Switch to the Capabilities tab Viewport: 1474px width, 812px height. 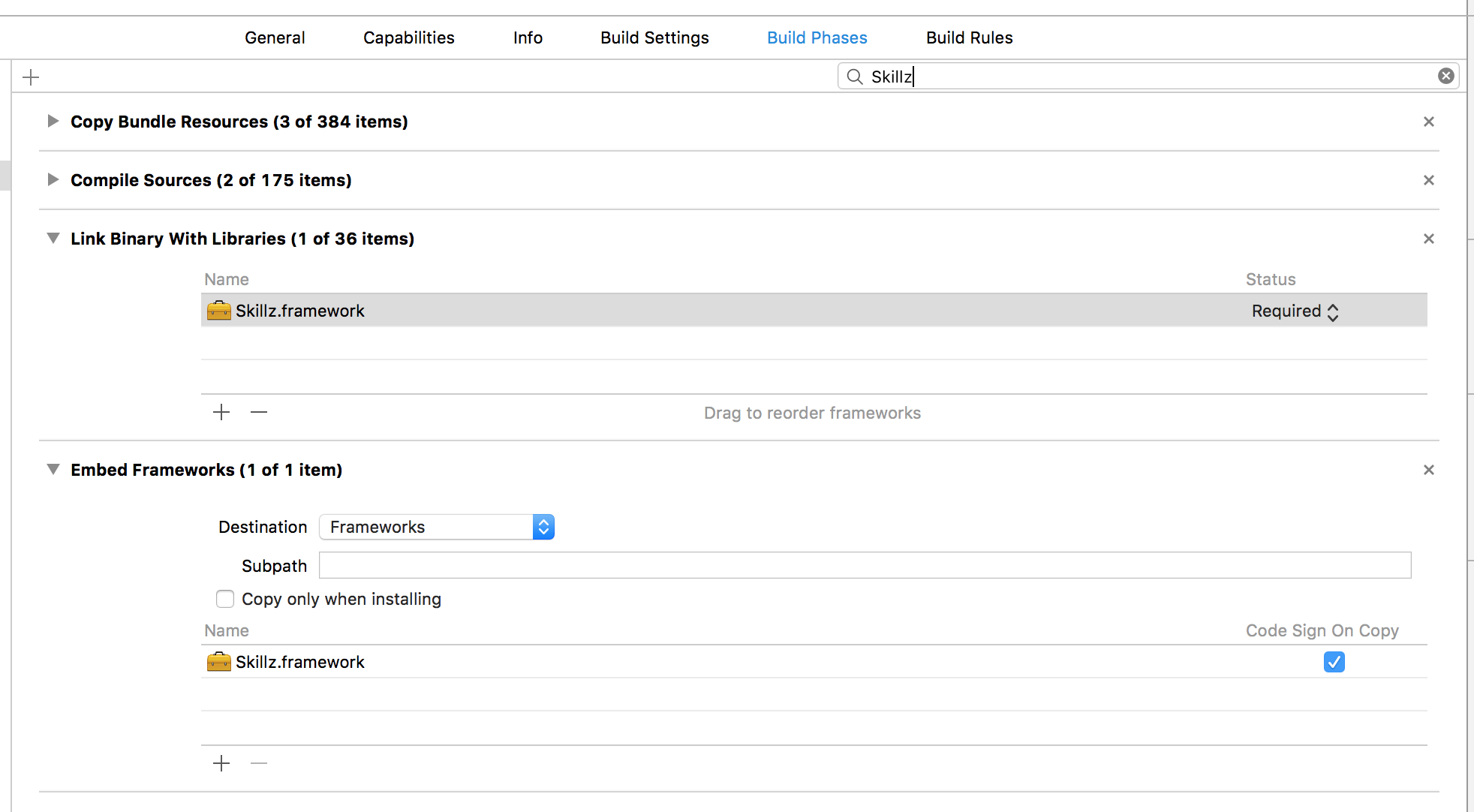[409, 38]
